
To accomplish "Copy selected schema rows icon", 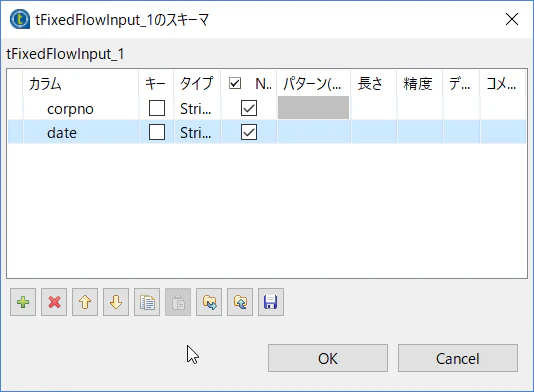I will 147,302.
